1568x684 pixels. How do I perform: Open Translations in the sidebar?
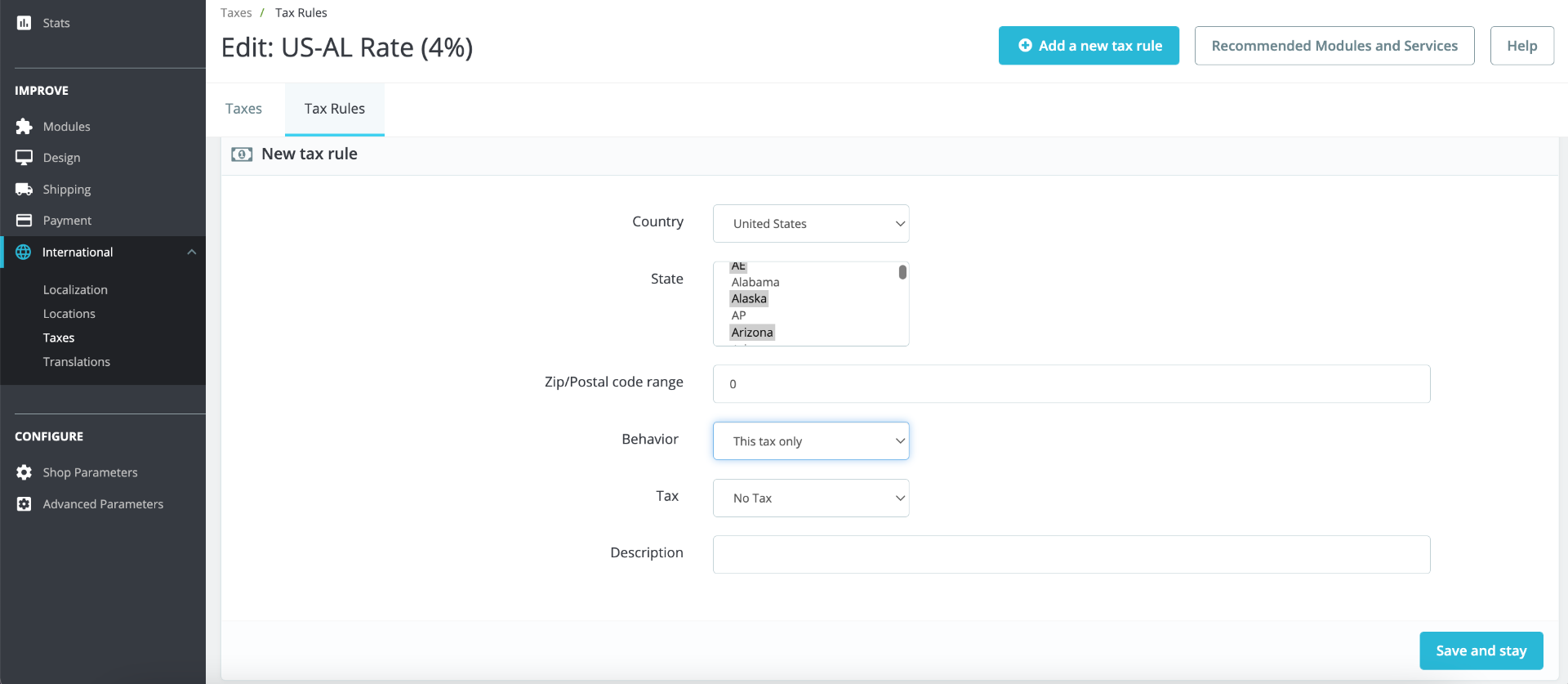[x=76, y=362]
